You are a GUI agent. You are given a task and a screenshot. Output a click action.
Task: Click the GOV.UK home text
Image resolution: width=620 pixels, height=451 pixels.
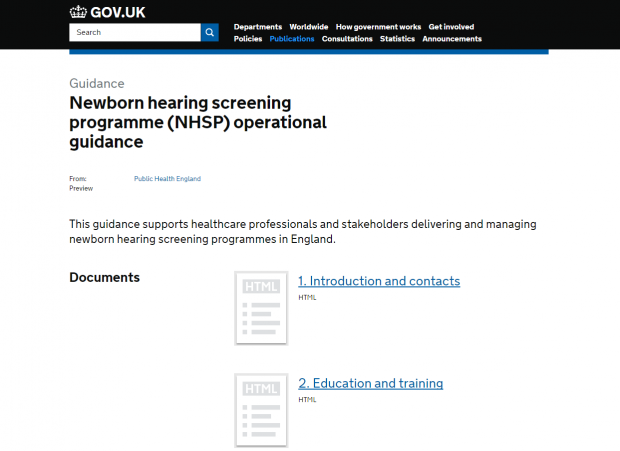coord(118,13)
